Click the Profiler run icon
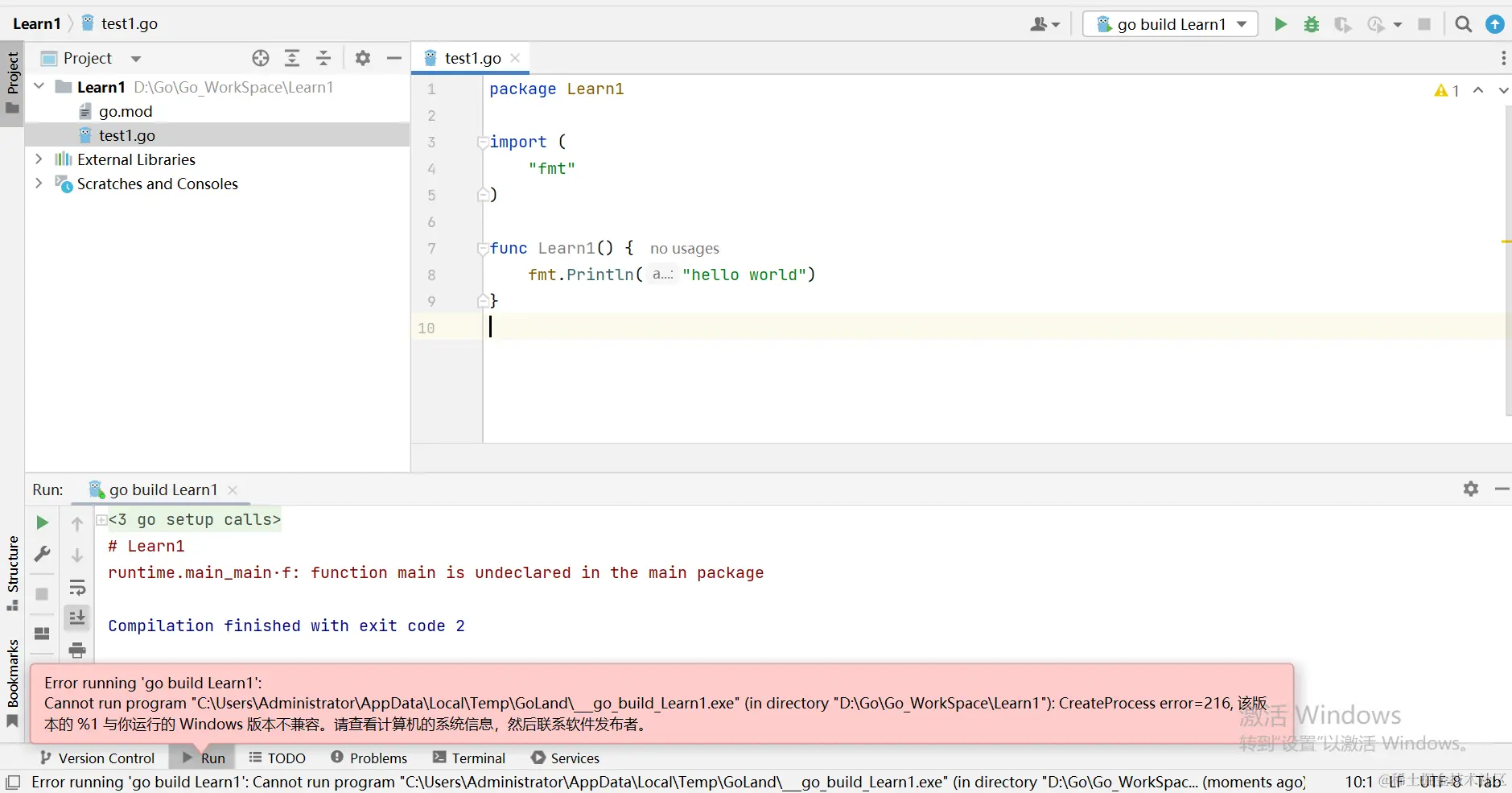This screenshot has height=793, width=1512. pyautogui.click(x=1376, y=24)
